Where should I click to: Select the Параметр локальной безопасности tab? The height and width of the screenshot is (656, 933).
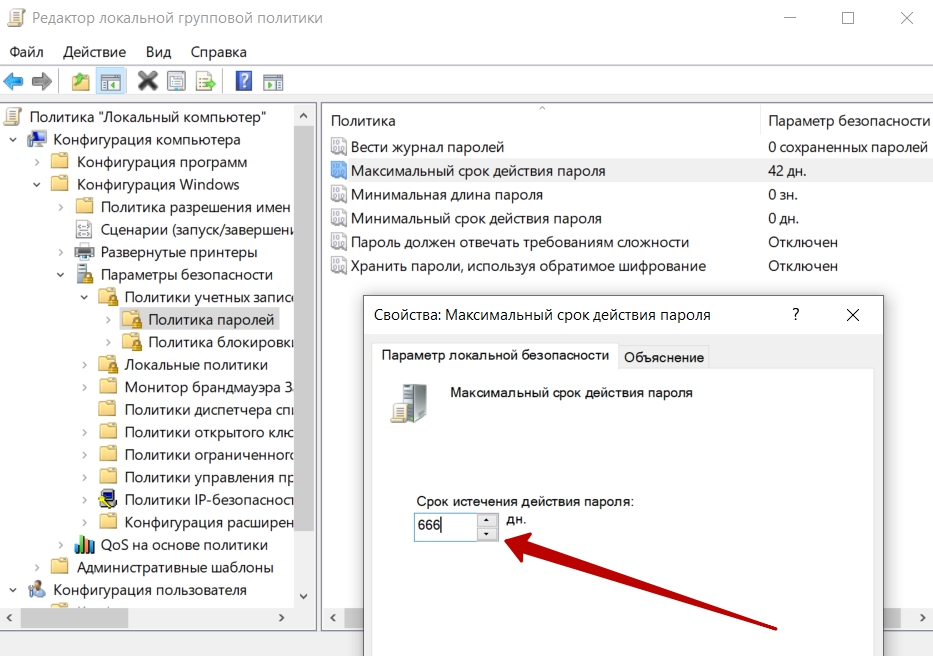495,355
